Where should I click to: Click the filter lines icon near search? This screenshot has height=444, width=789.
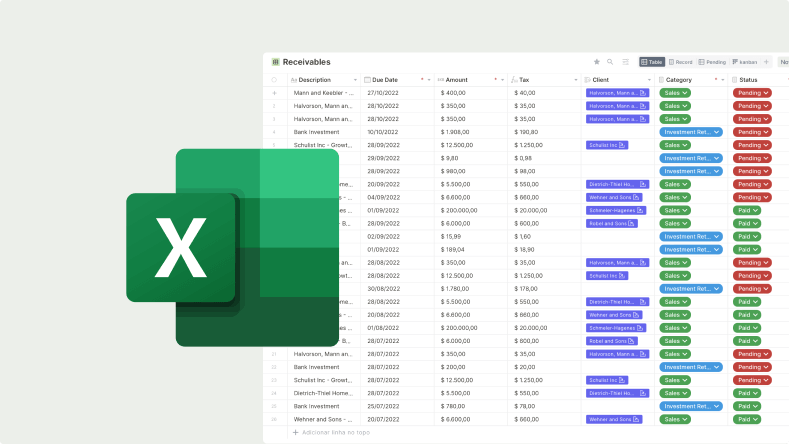625,62
